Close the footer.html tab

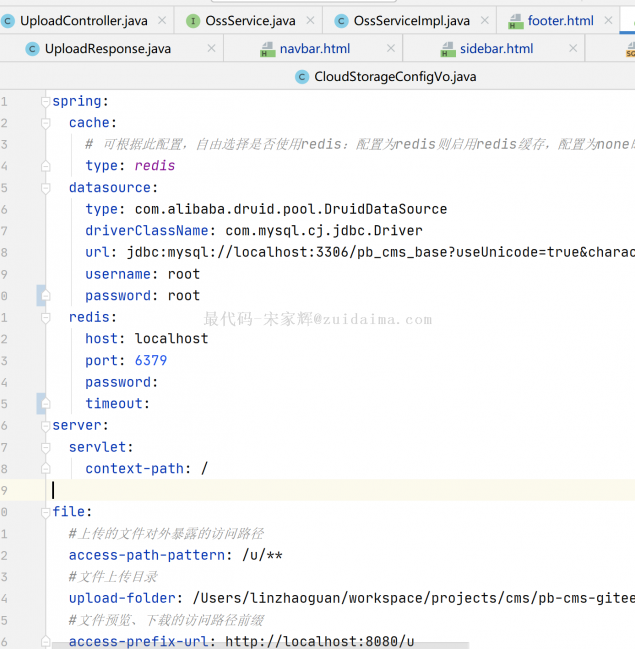tap(607, 21)
